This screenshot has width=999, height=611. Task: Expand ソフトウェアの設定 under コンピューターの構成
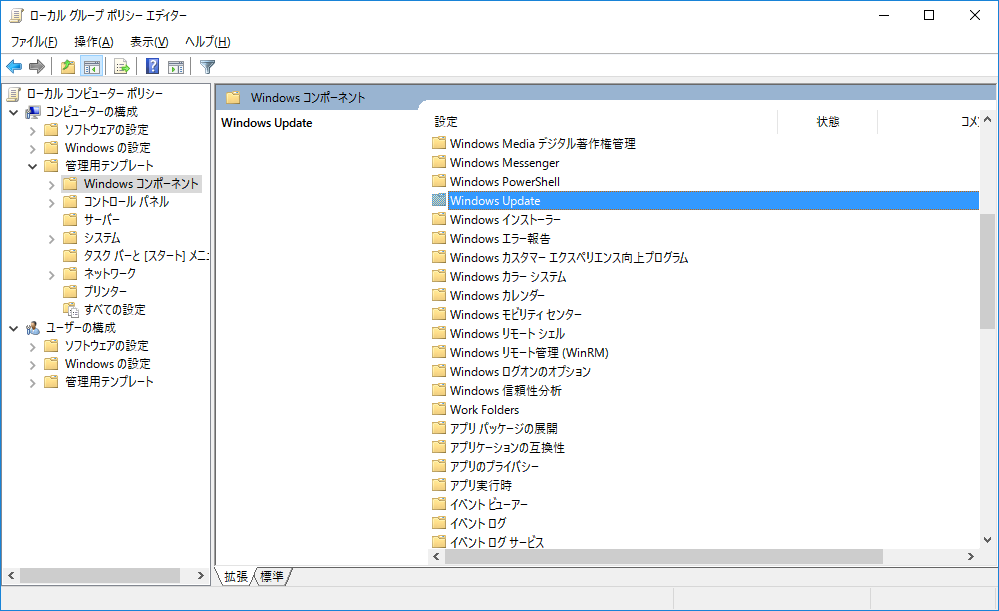point(32,131)
